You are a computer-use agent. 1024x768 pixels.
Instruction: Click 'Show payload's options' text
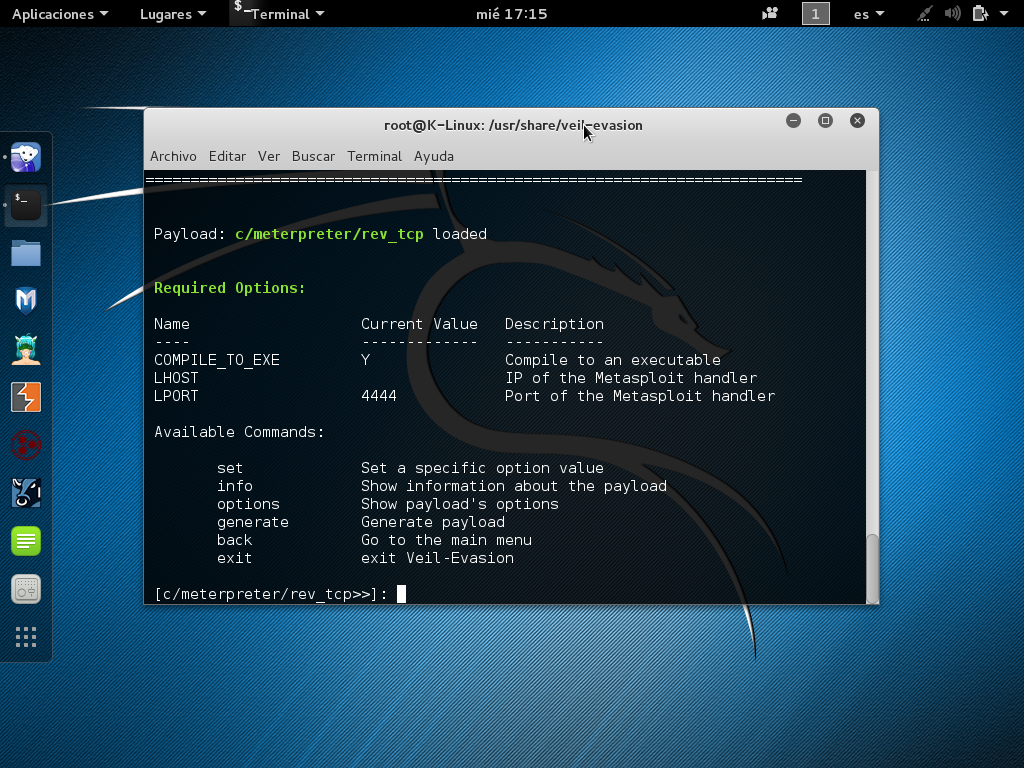point(460,504)
